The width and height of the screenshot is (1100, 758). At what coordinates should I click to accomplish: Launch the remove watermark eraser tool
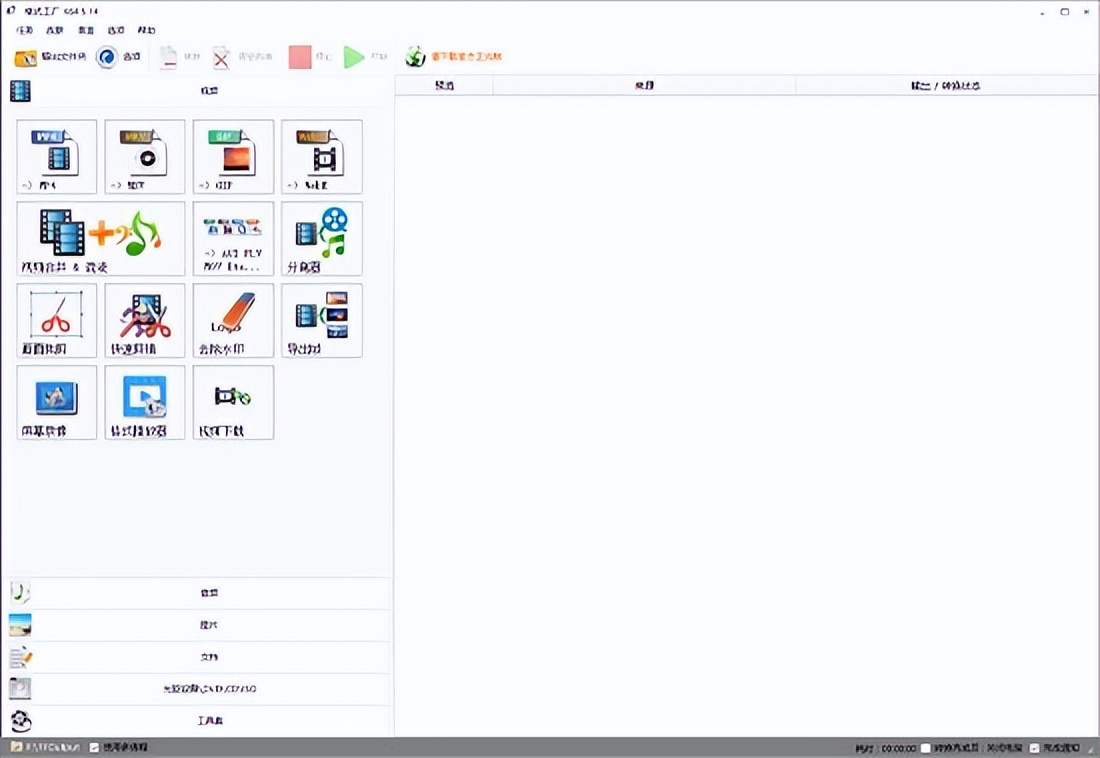tap(233, 320)
